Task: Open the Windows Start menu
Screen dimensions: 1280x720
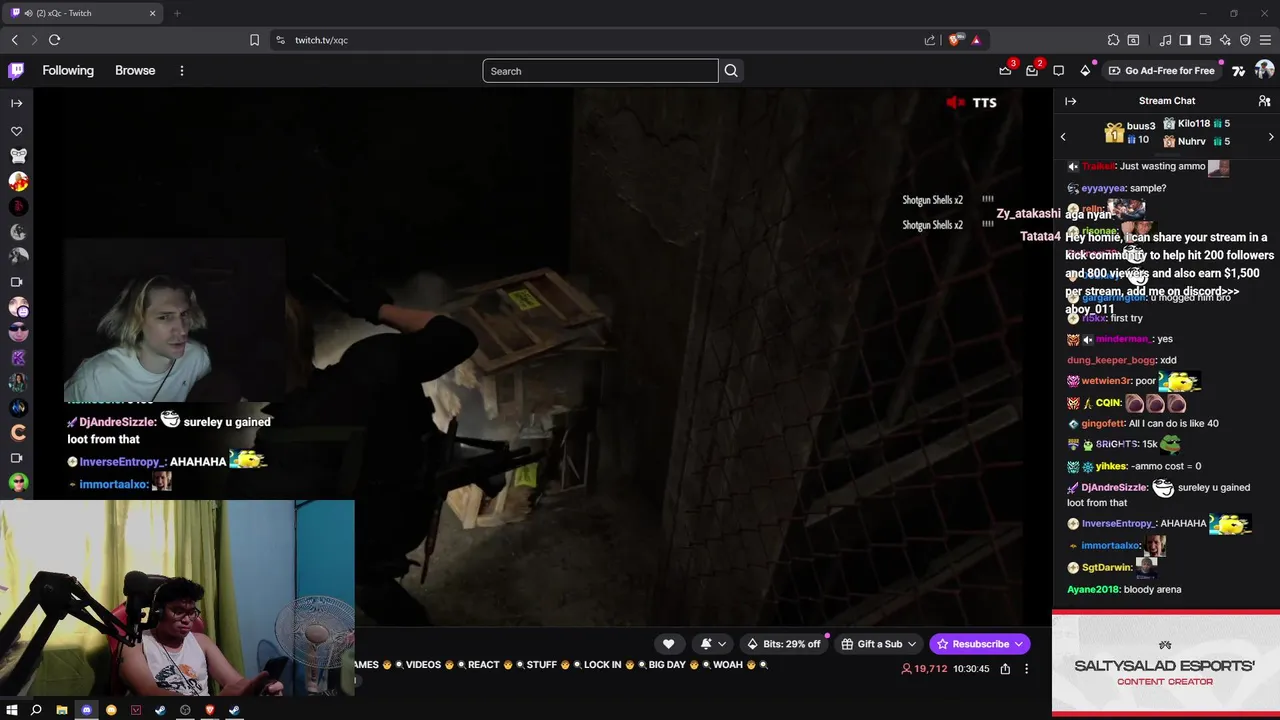Action: (x=12, y=710)
